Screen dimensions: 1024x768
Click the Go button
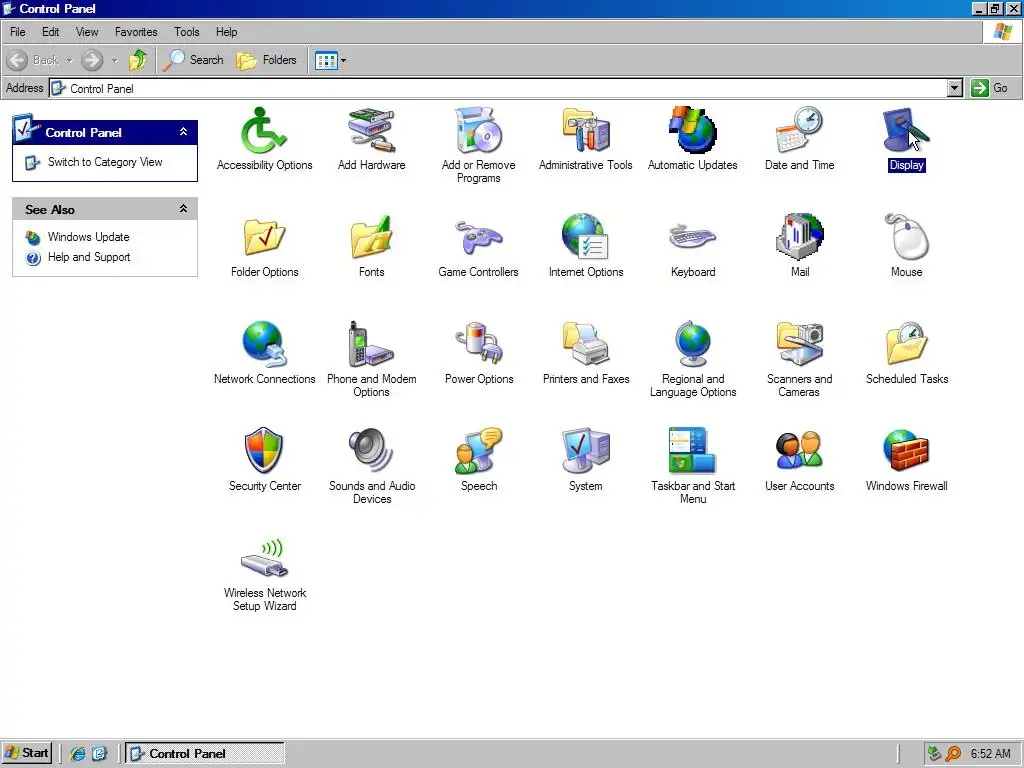[991, 88]
